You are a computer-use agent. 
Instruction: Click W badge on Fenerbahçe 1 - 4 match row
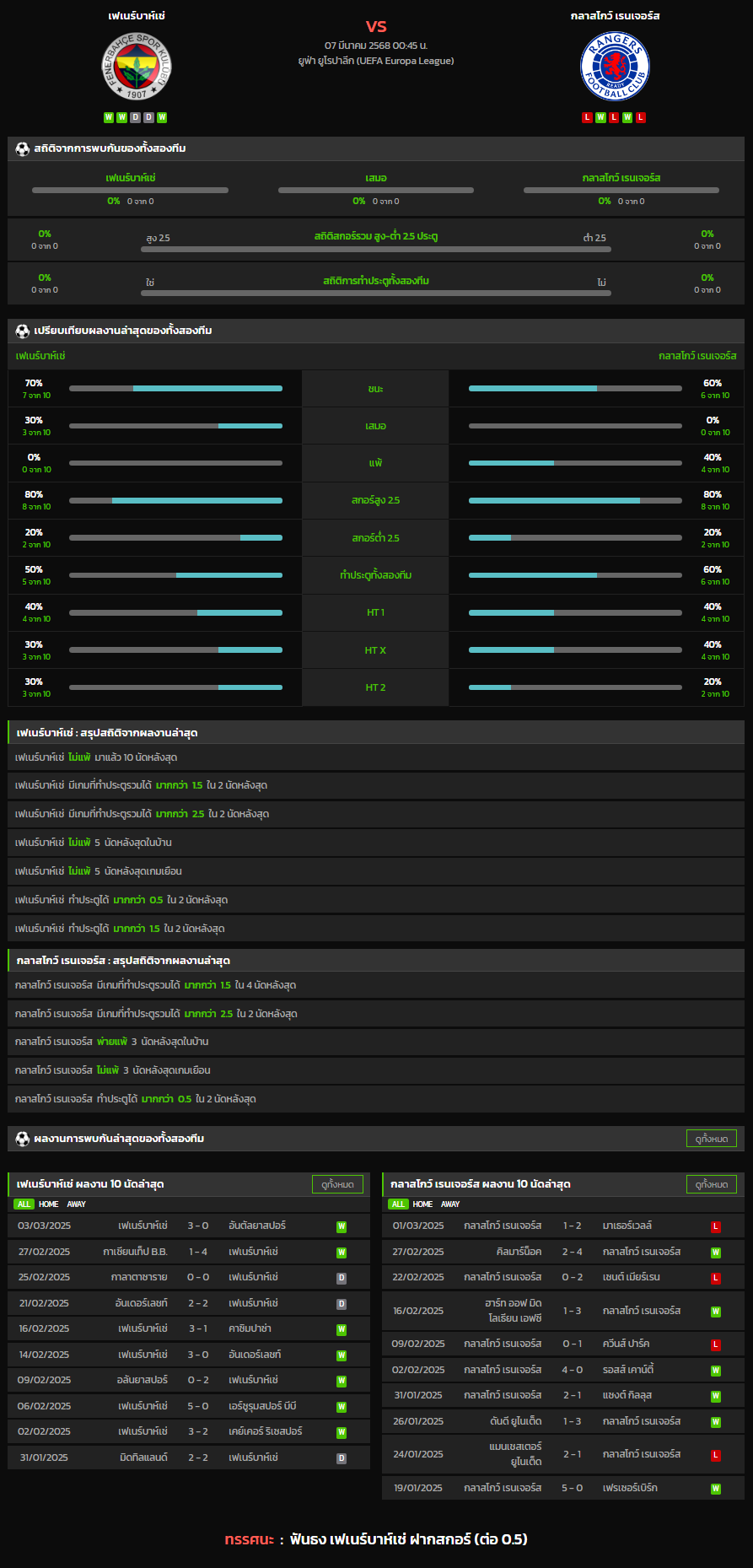pyautogui.click(x=342, y=1253)
